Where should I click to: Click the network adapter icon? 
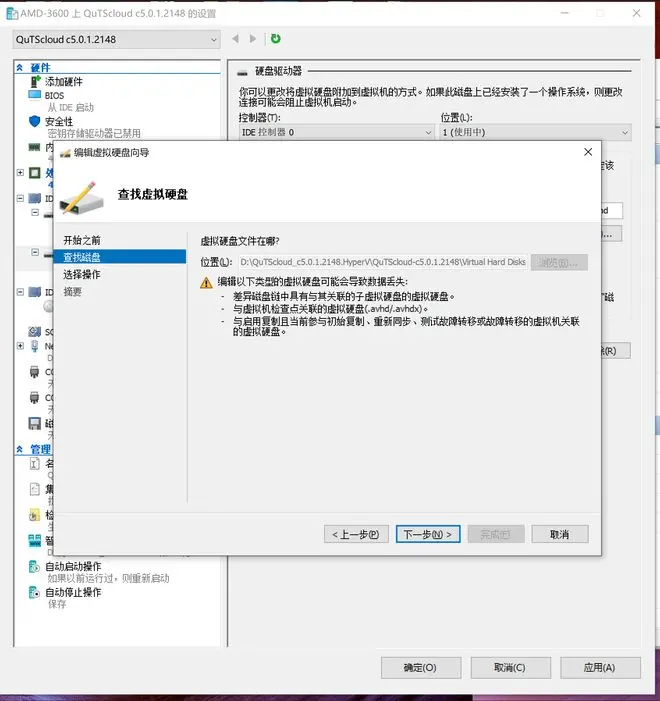(34, 346)
